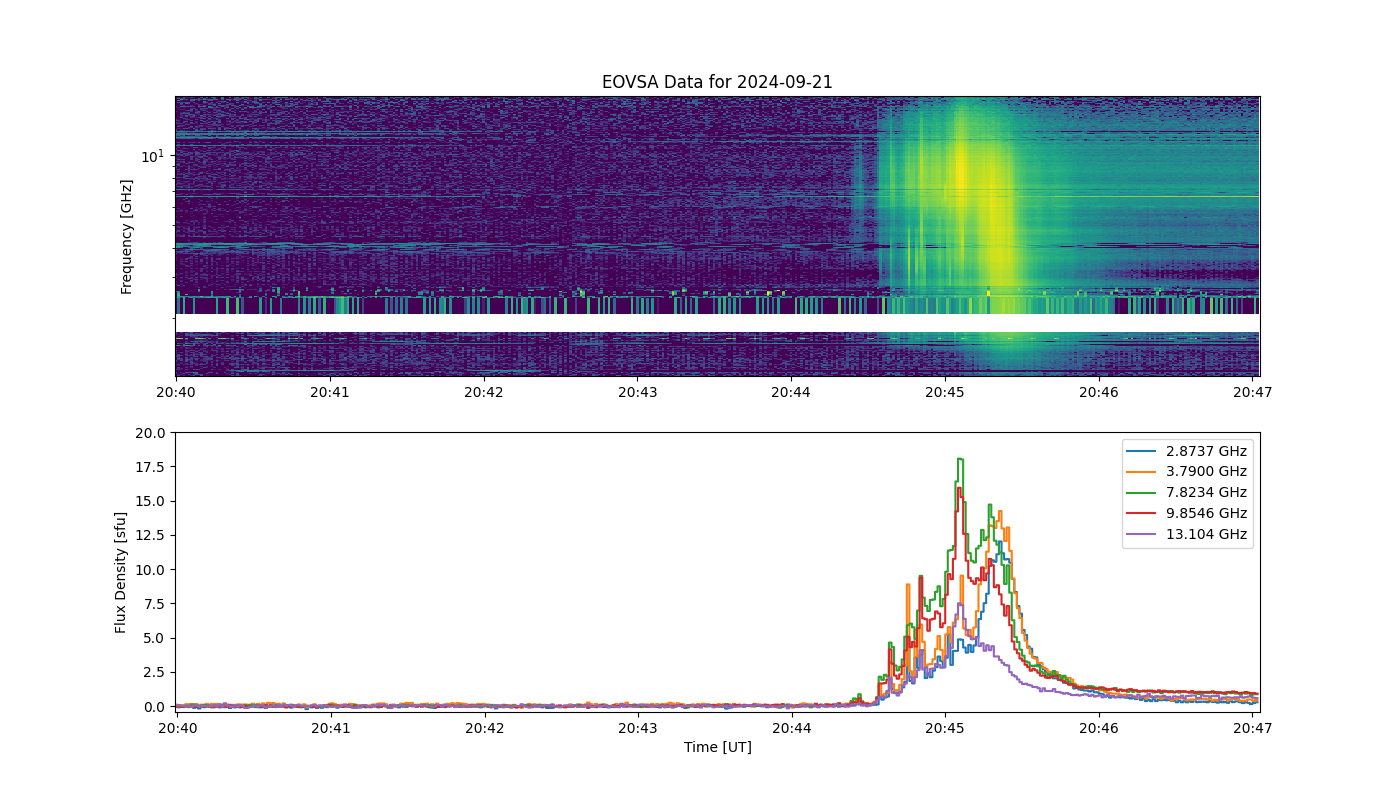Click the 15.0 flux tick label

tap(152, 501)
